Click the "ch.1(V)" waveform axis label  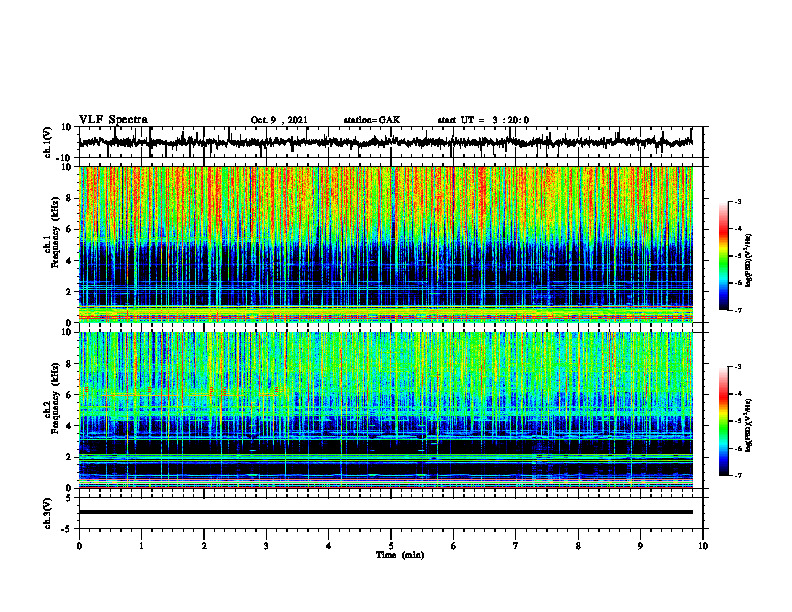(x=48, y=142)
